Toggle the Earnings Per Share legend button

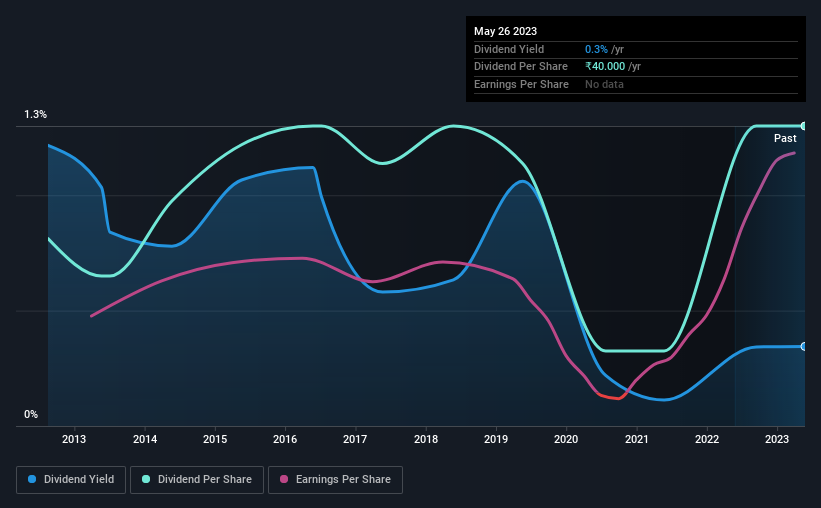(335, 480)
